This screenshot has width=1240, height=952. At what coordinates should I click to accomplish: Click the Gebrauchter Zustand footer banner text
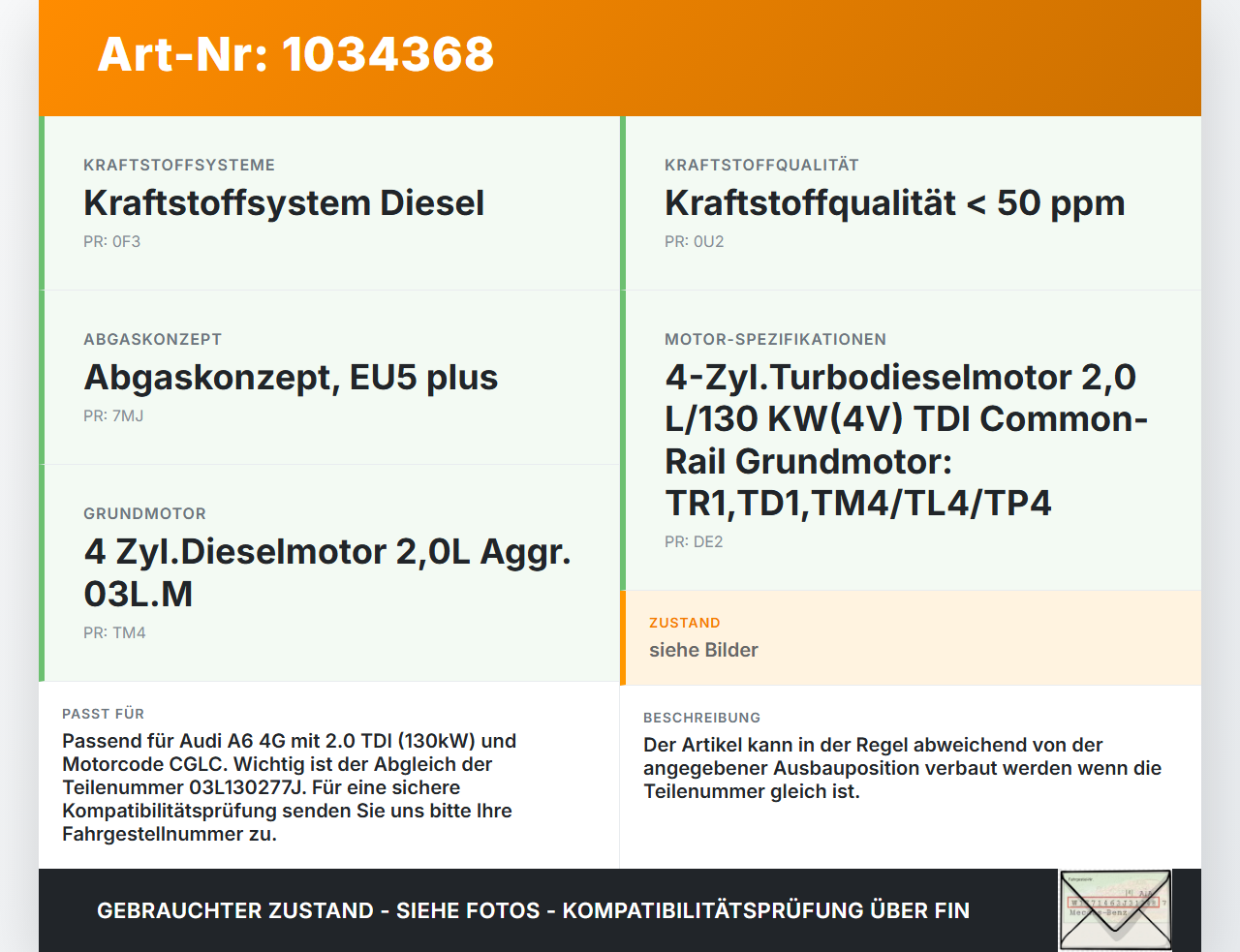533,910
